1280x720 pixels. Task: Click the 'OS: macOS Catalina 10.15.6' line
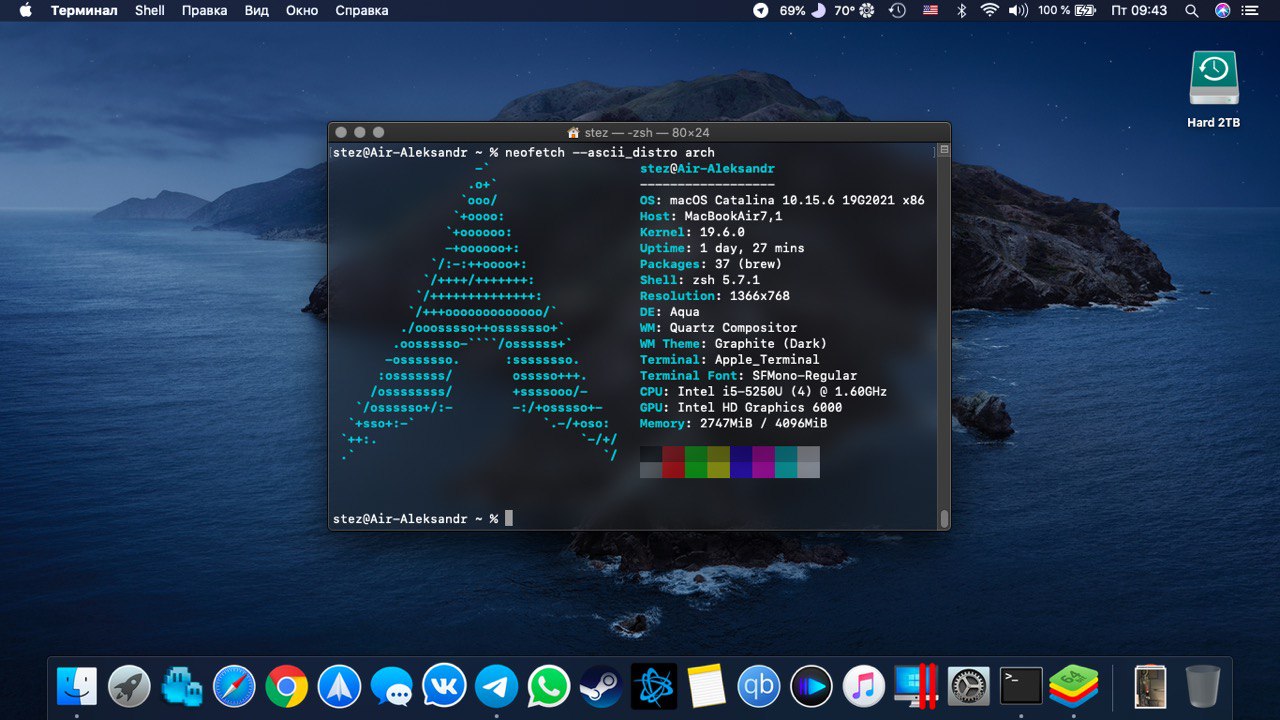pos(782,200)
